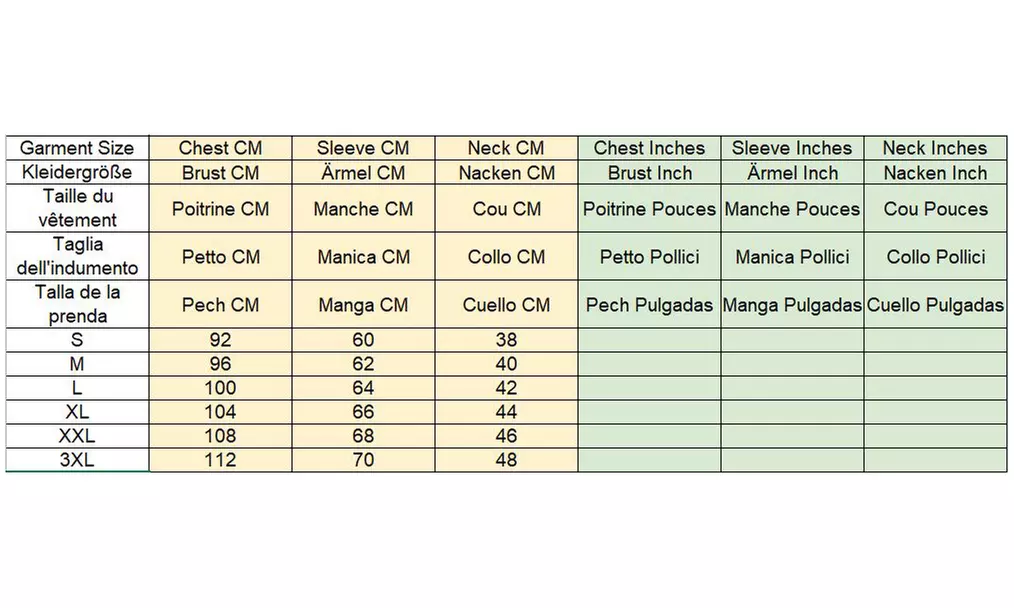Click the Cuello Pulgadas cell

(x=935, y=305)
